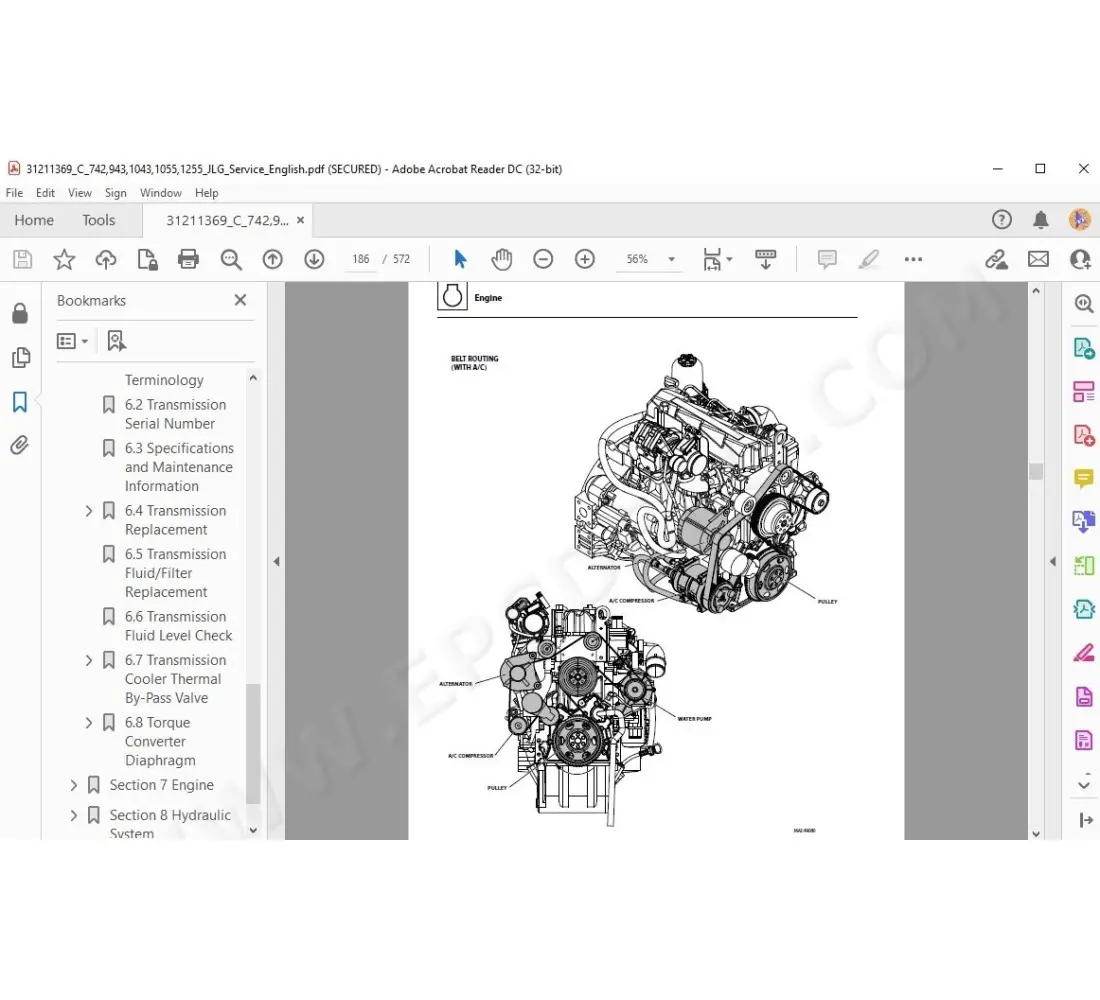This screenshot has width=1100, height=1000.
Task: Click the zoom in plus icon
Action: tap(585, 260)
